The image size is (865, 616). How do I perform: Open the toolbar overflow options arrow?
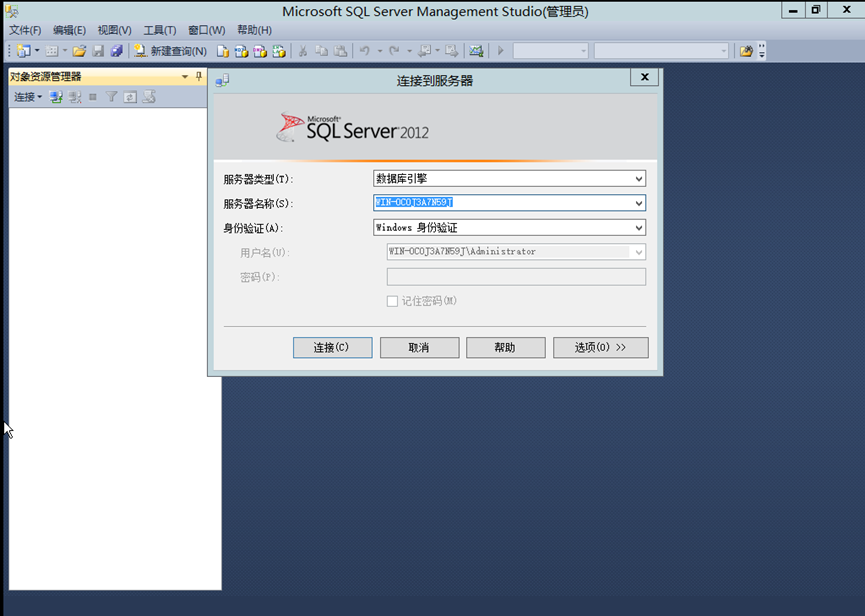click(762, 51)
